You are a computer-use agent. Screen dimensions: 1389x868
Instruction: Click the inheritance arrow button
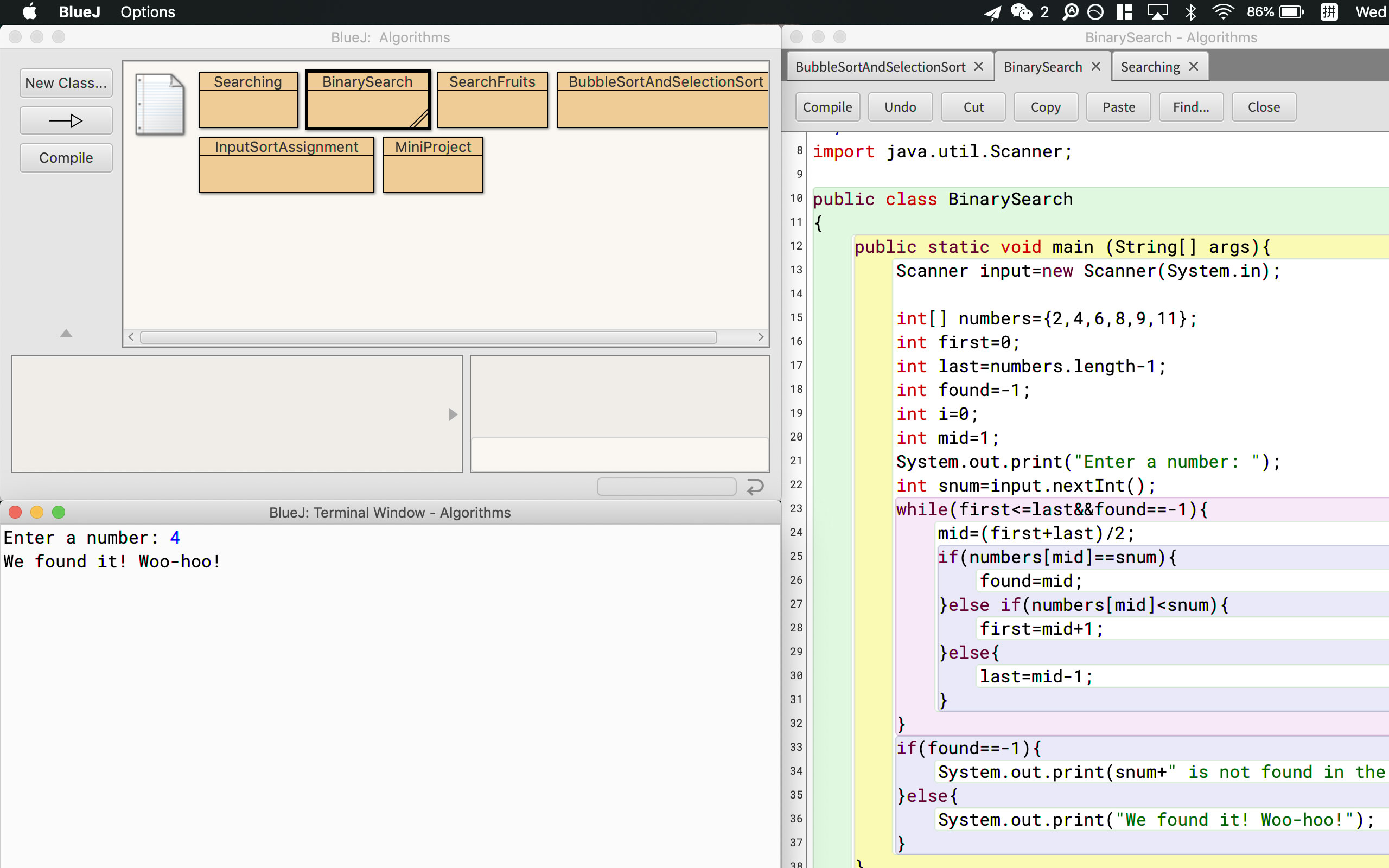[66, 120]
